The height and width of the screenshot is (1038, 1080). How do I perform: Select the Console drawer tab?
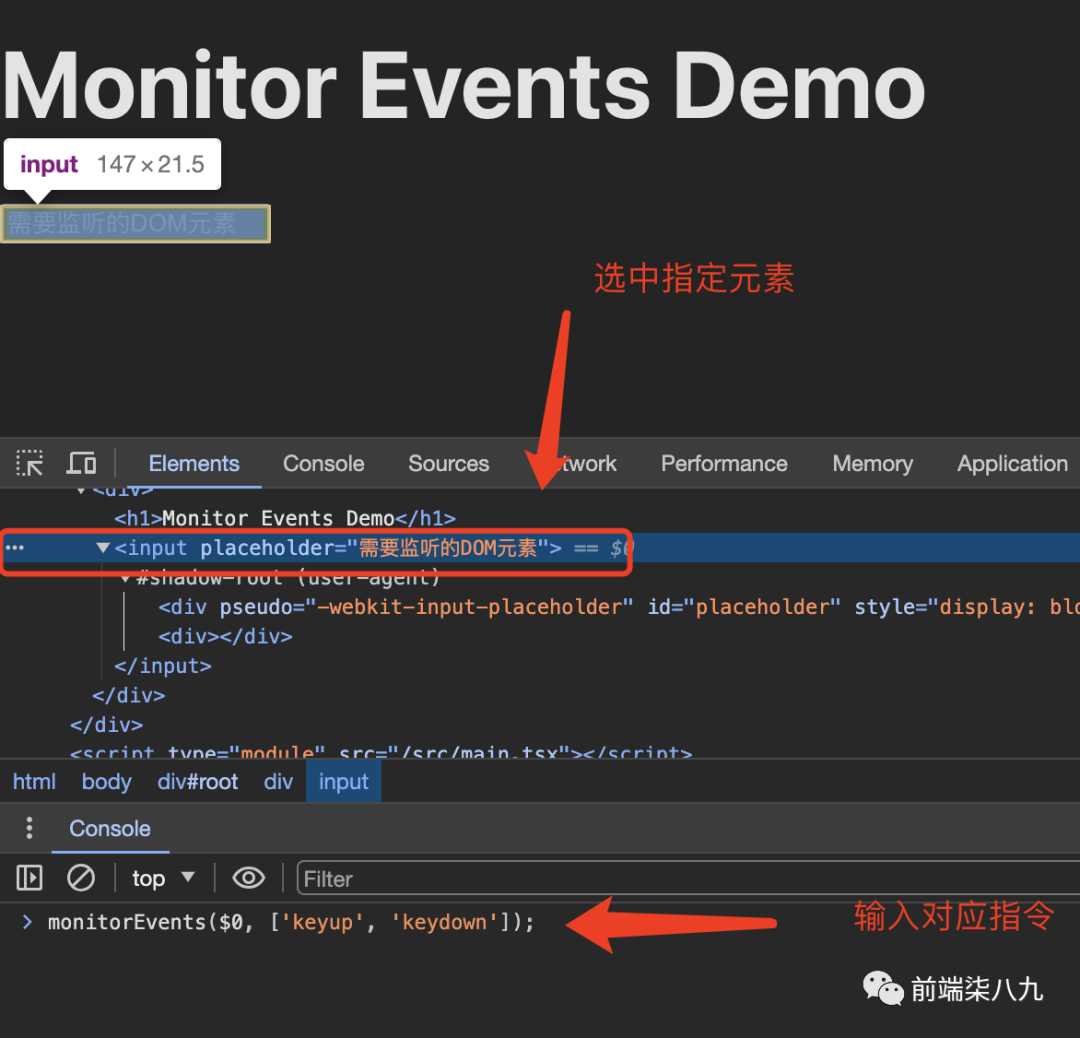(x=110, y=829)
